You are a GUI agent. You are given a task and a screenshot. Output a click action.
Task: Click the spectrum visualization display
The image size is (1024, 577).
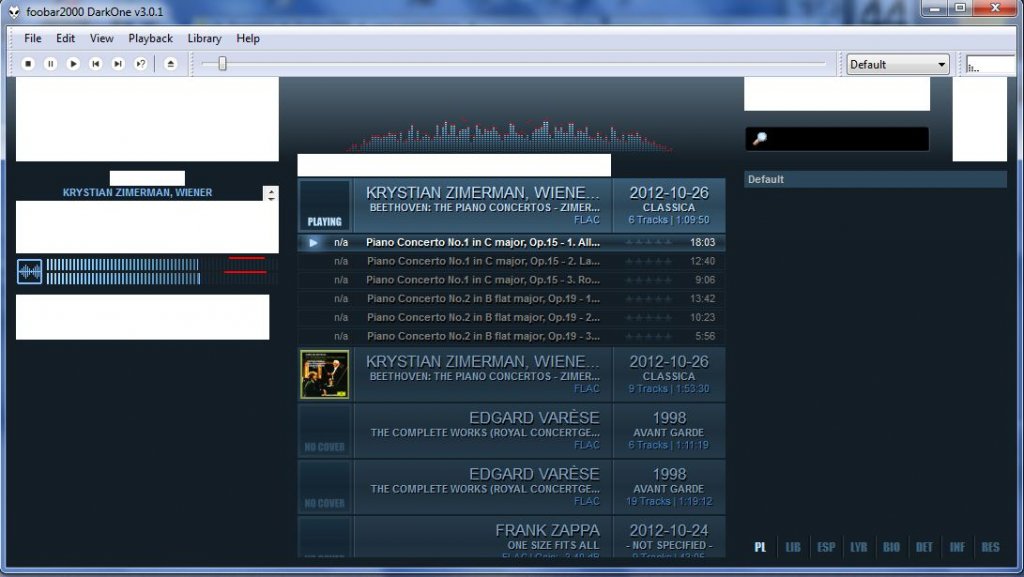(509, 135)
